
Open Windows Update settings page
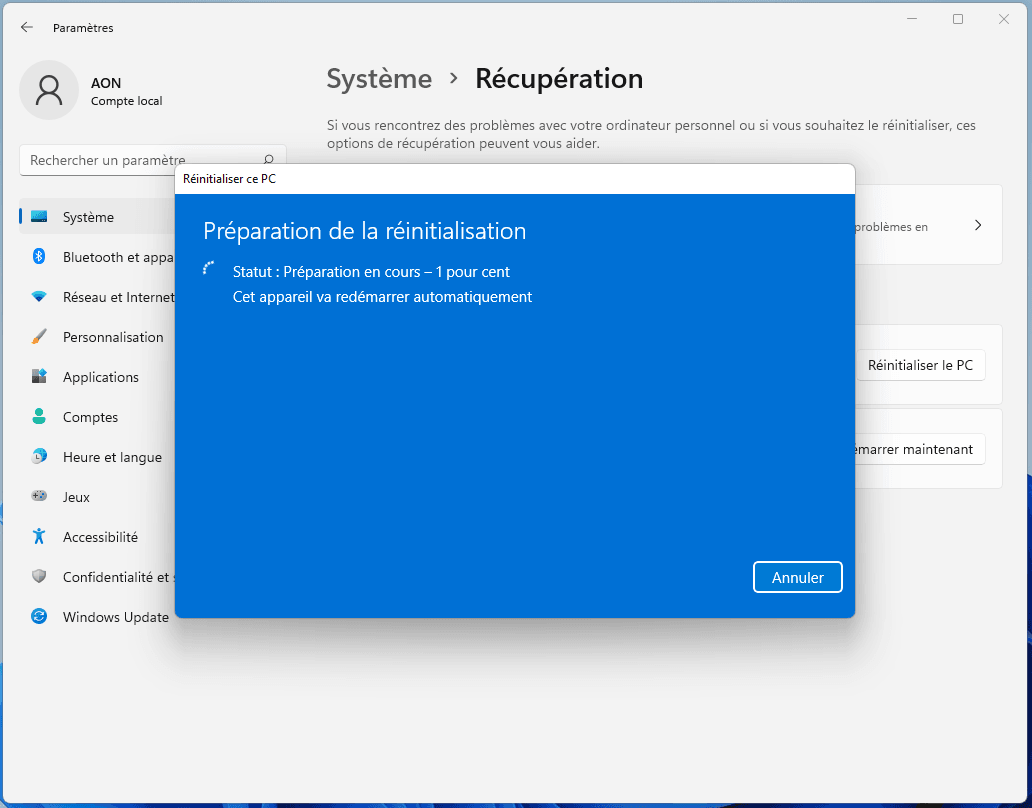[115, 617]
